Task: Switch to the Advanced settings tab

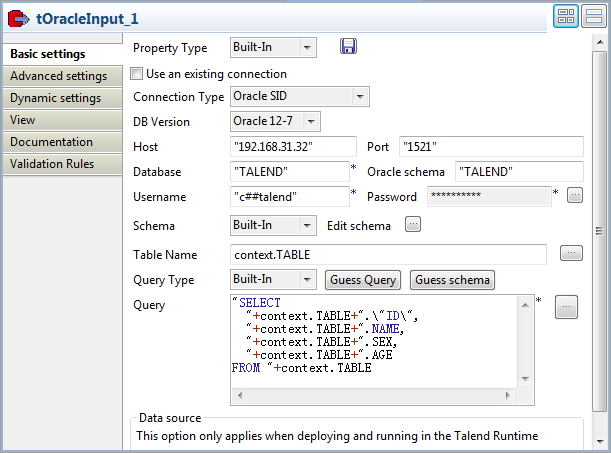Action: [58, 76]
